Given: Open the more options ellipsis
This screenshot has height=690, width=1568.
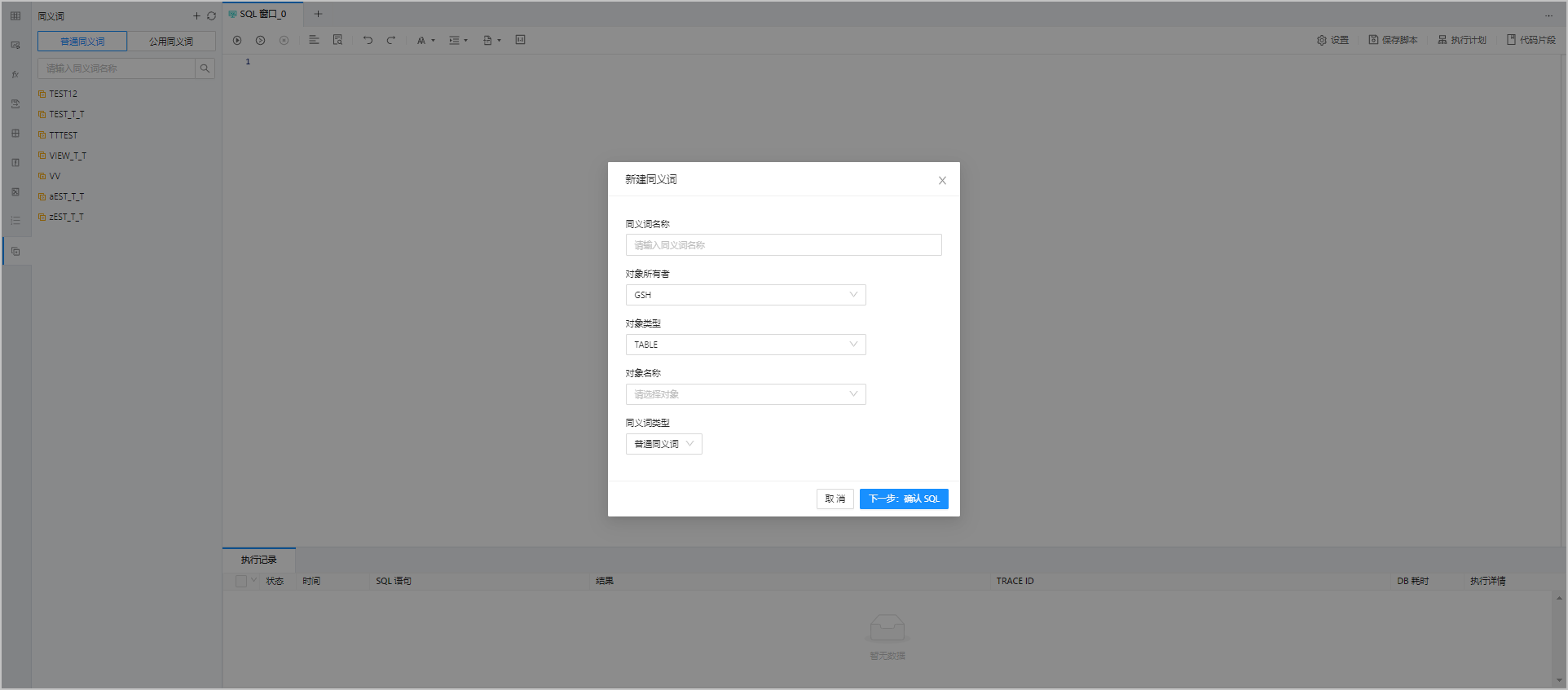Looking at the screenshot, I should click(x=1548, y=15).
